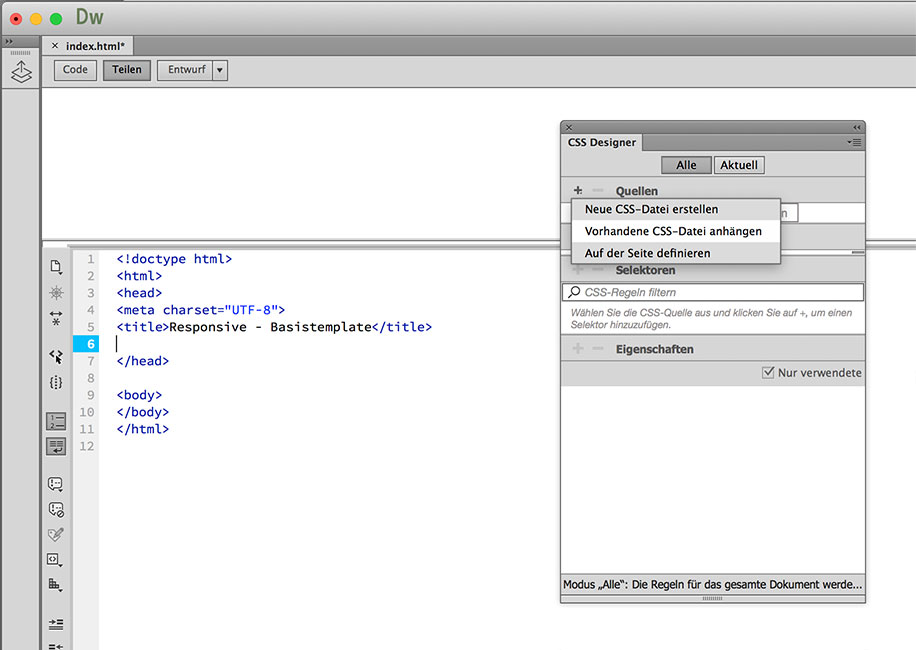Choose Neue CSS-Datei erstellen menu item
916x650 pixels.
(651, 210)
